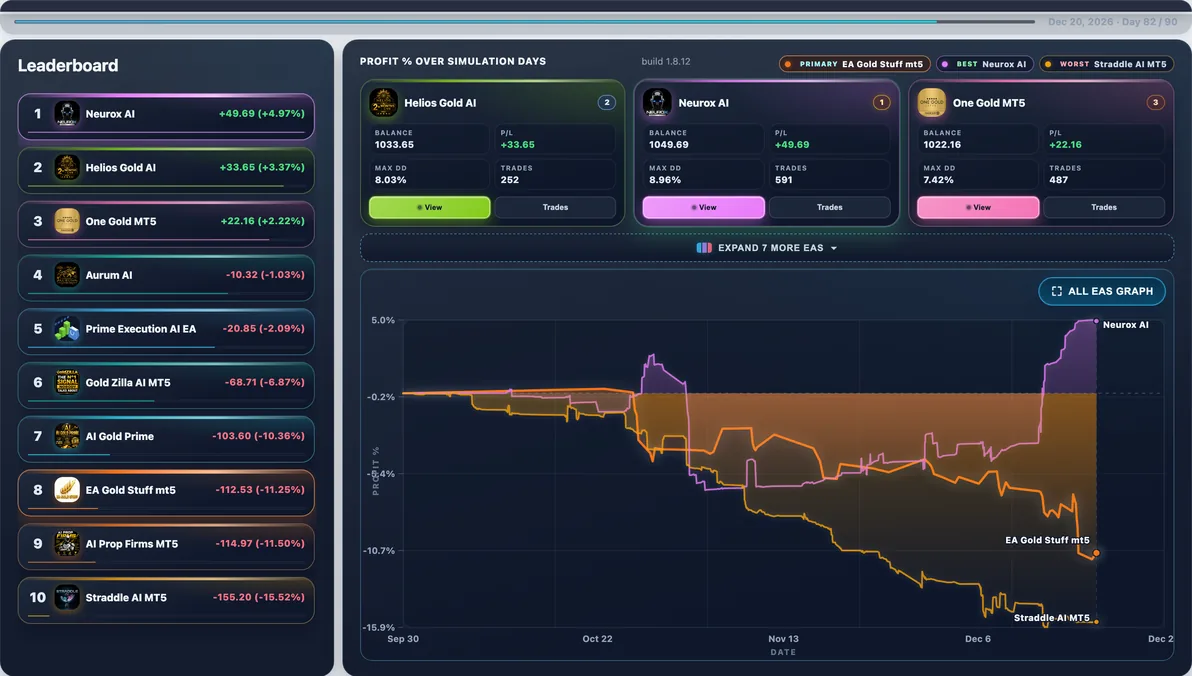Click the +49.69 (+4.97%) profit value
The height and width of the screenshot is (676, 1192).
click(x=262, y=113)
